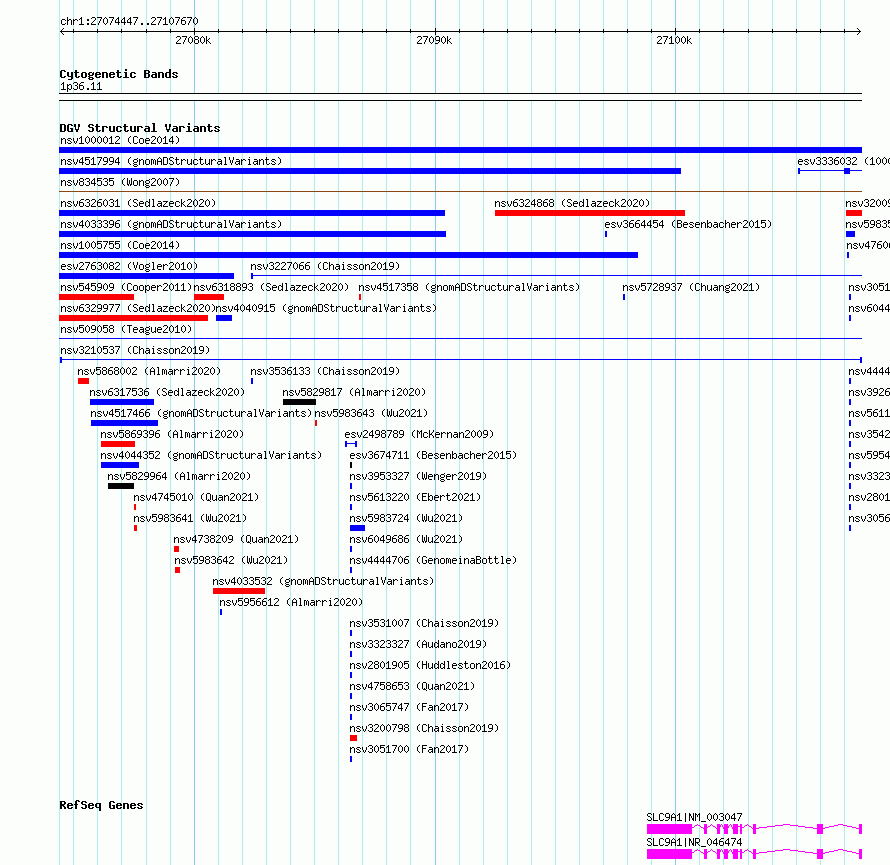
Task: Open esv3674711 (Besenbacher2015) label
Action: pos(433,455)
